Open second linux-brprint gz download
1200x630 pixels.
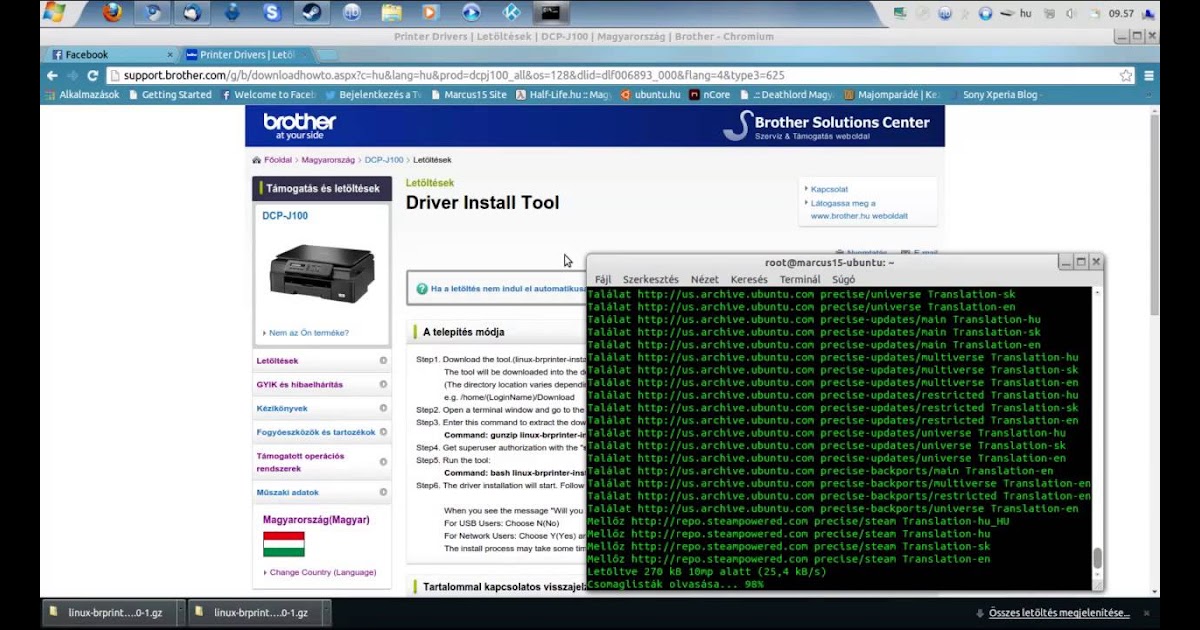(x=260, y=613)
